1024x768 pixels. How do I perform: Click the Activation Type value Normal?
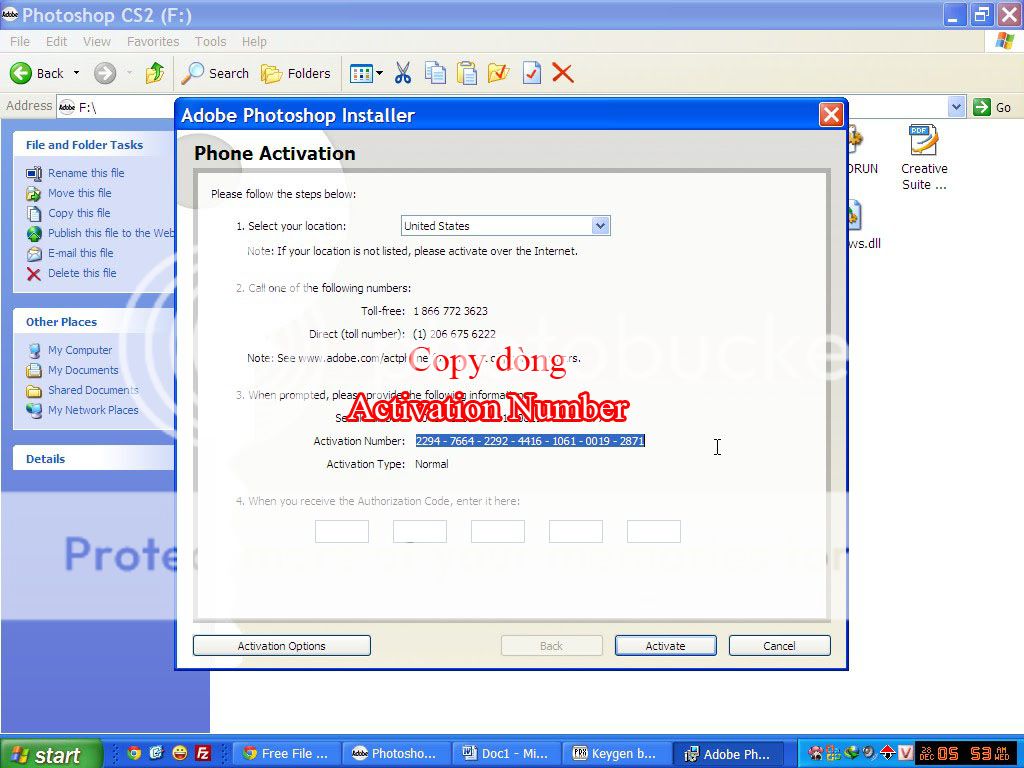(432, 464)
